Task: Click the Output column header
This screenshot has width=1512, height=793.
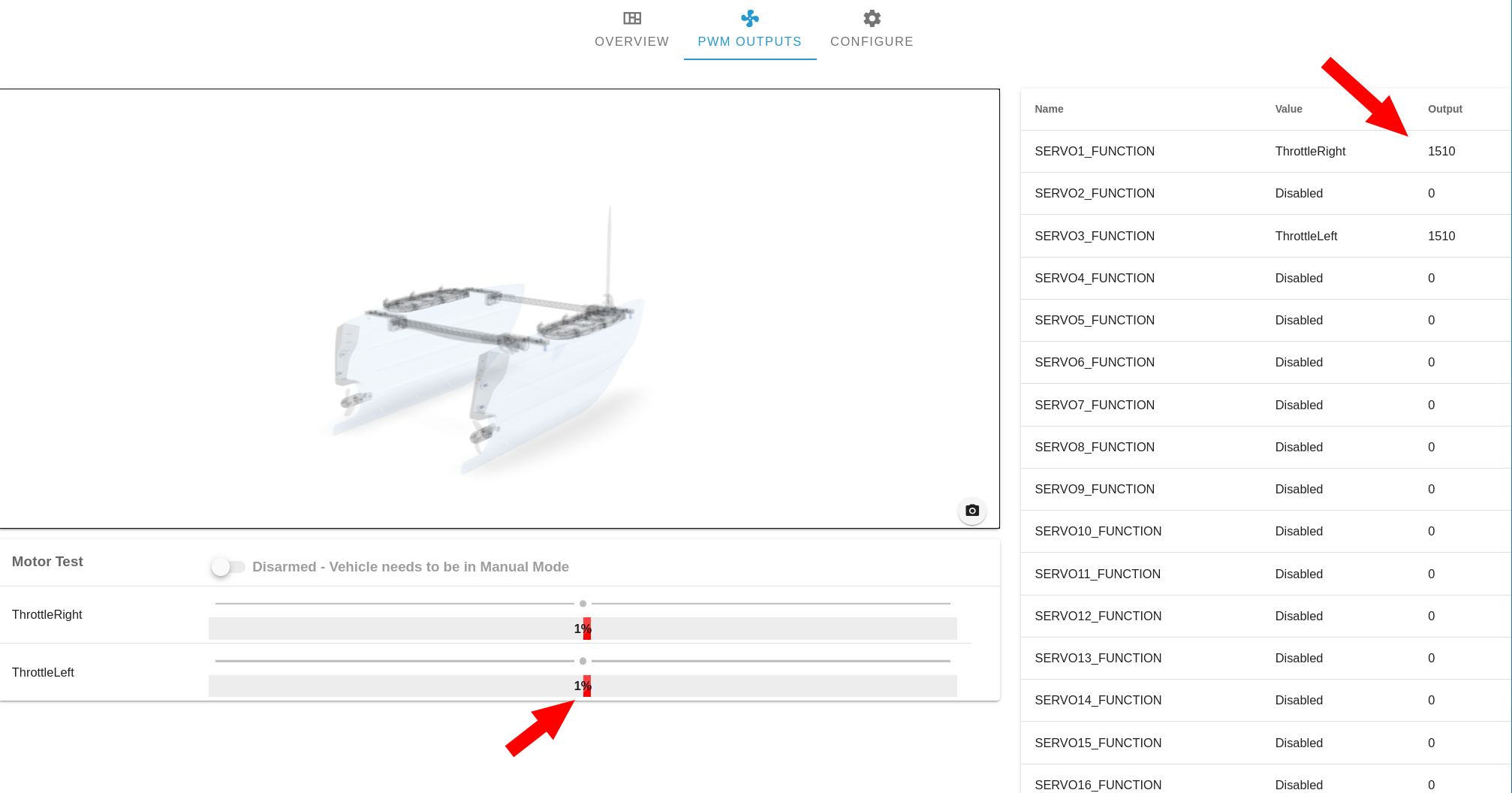Action: click(x=1445, y=109)
